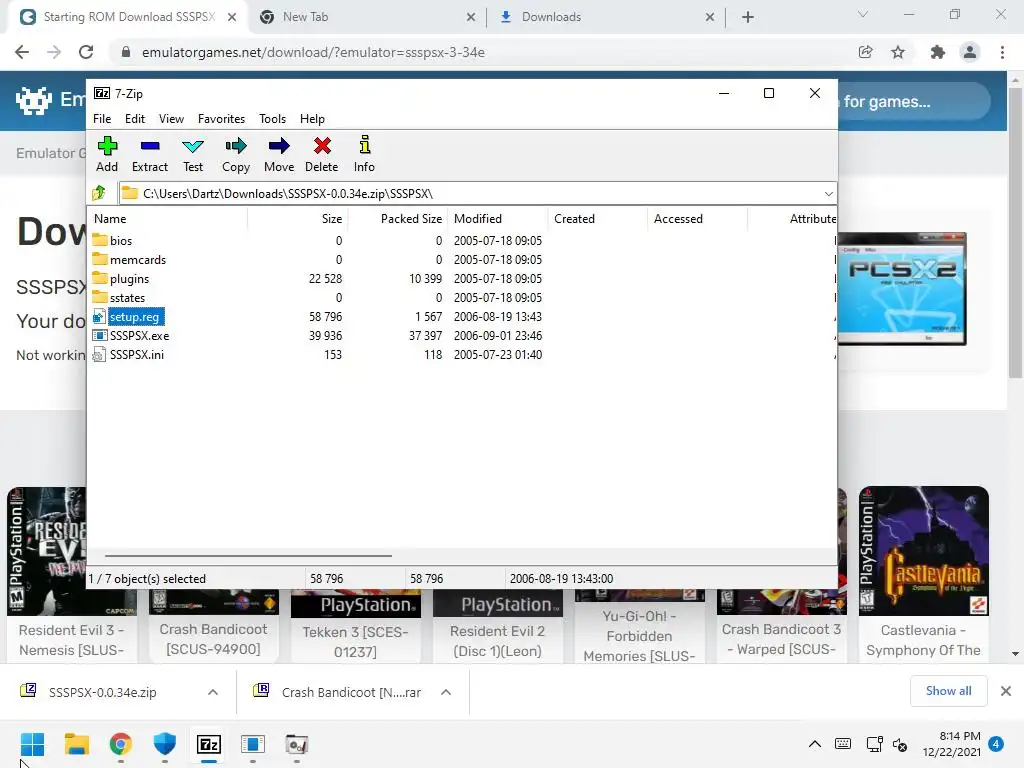Select the memcards folder
Image resolution: width=1024 pixels, height=768 pixels.
coord(138,259)
